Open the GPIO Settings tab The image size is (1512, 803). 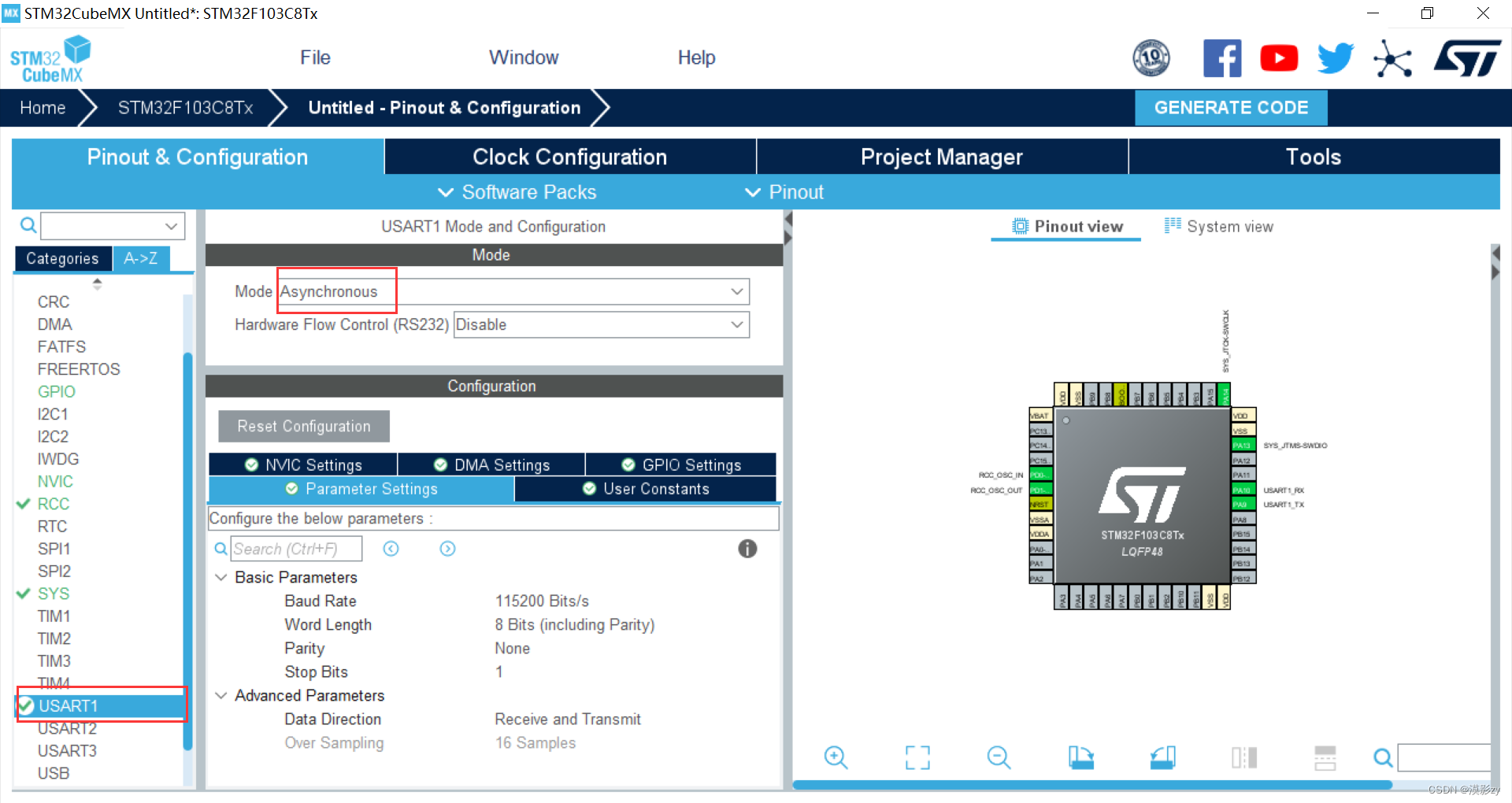pyautogui.click(x=681, y=464)
